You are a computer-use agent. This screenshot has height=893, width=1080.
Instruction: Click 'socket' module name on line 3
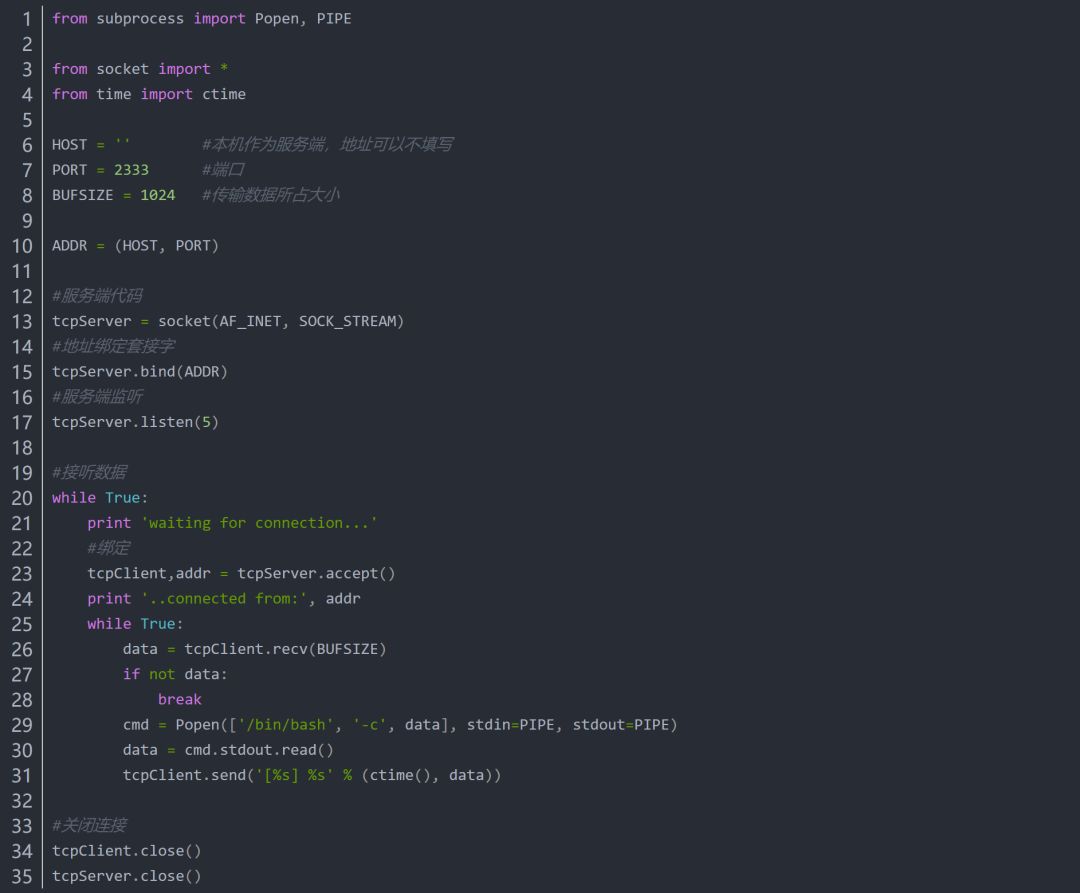tap(123, 69)
